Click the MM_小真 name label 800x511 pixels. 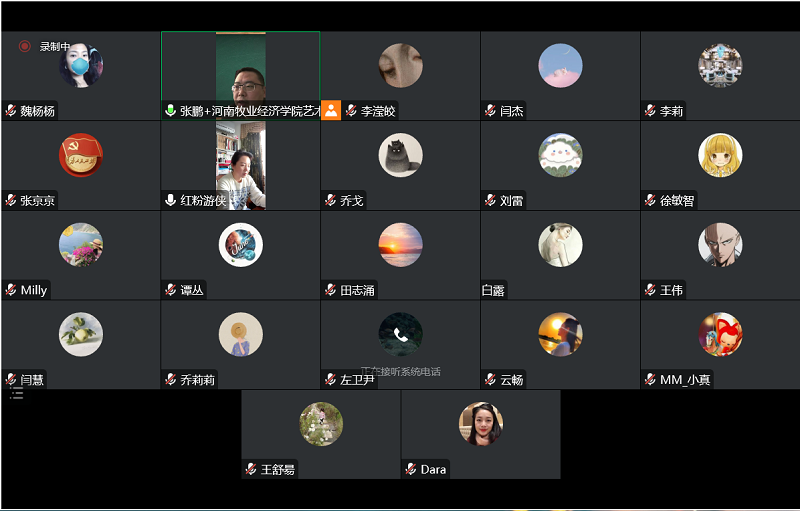point(685,380)
